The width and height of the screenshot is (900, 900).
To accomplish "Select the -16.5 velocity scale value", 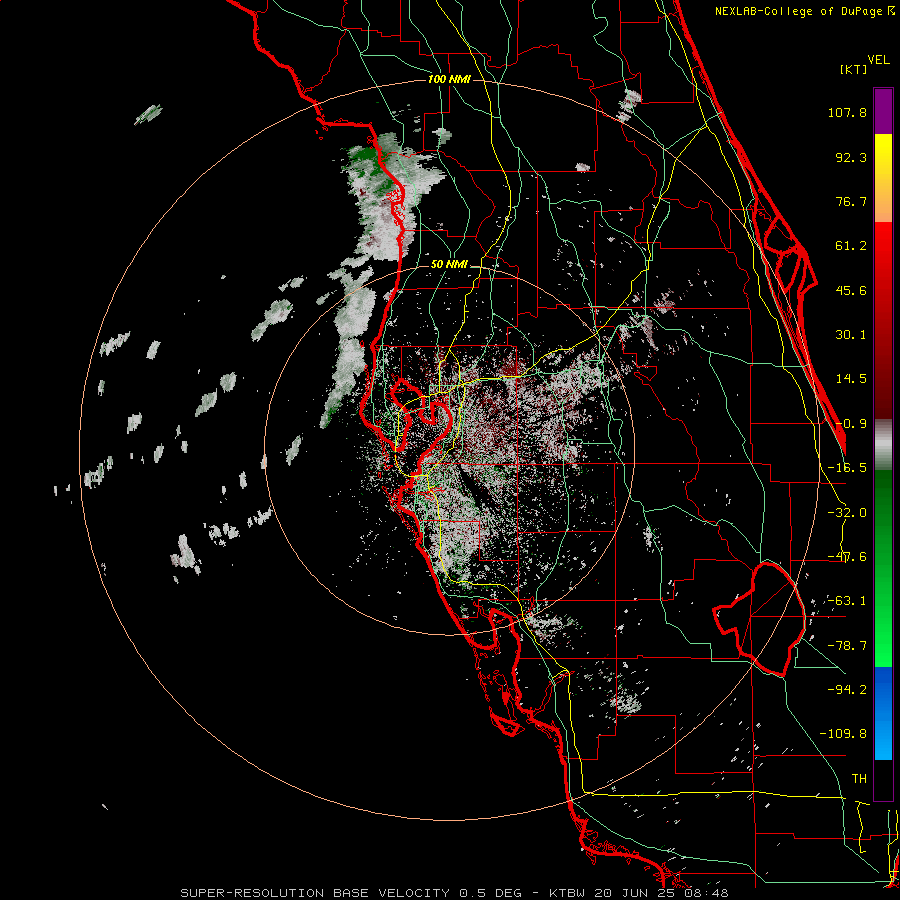I will coord(847,468).
